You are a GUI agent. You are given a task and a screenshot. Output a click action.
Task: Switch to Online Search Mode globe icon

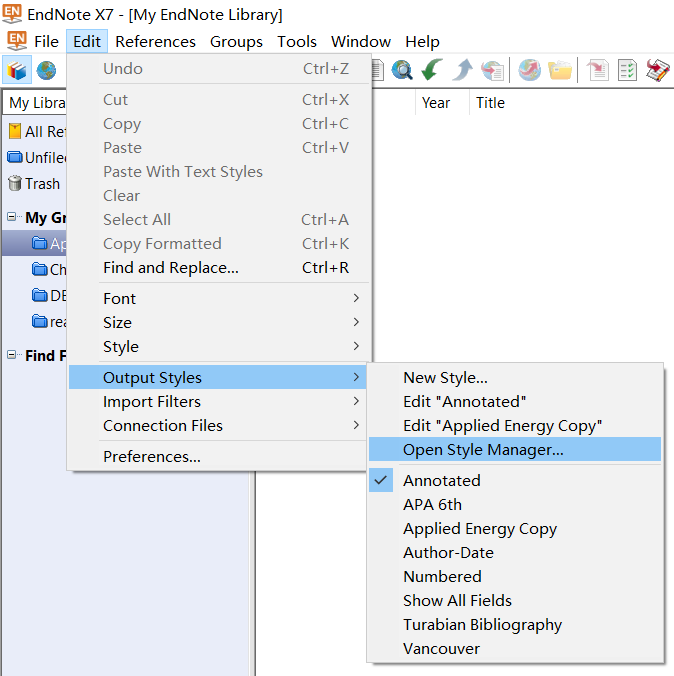click(x=46, y=70)
